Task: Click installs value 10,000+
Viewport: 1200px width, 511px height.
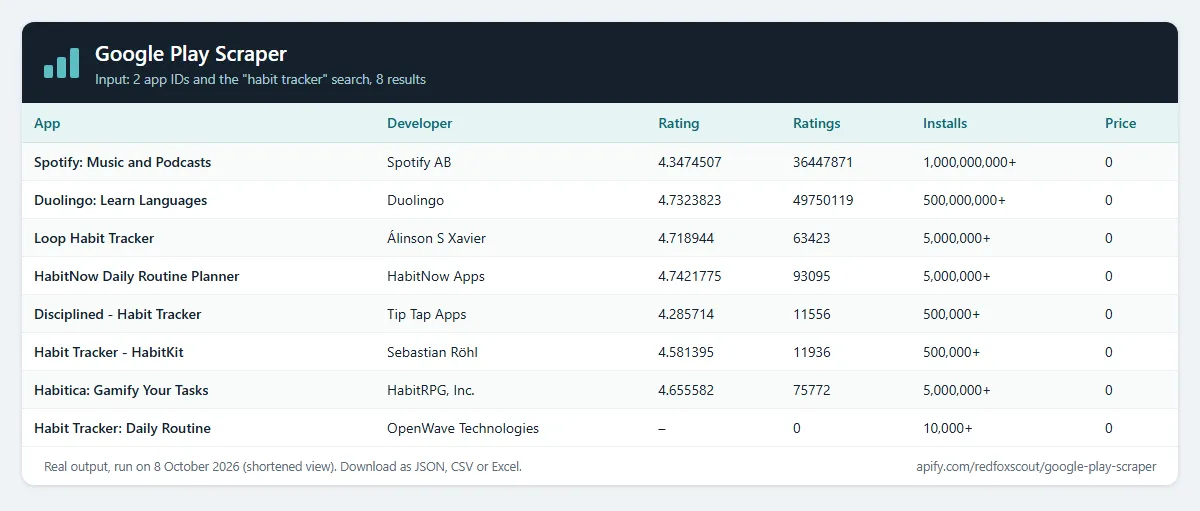Action: (x=948, y=428)
